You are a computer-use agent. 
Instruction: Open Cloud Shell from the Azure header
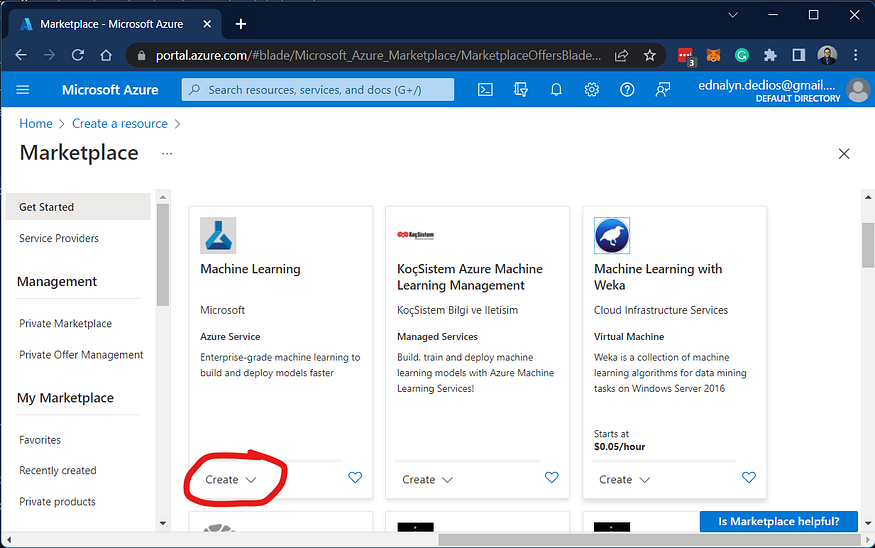[x=485, y=89]
